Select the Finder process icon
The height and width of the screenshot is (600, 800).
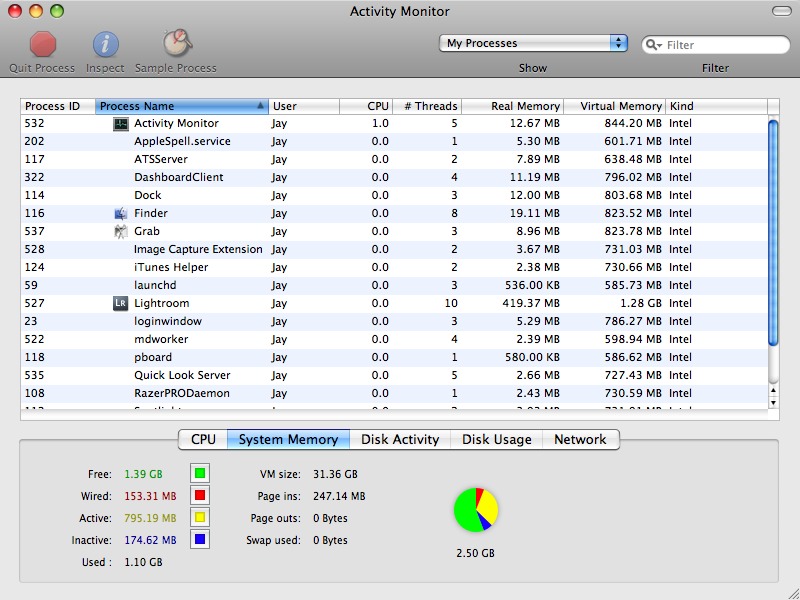[120, 213]
